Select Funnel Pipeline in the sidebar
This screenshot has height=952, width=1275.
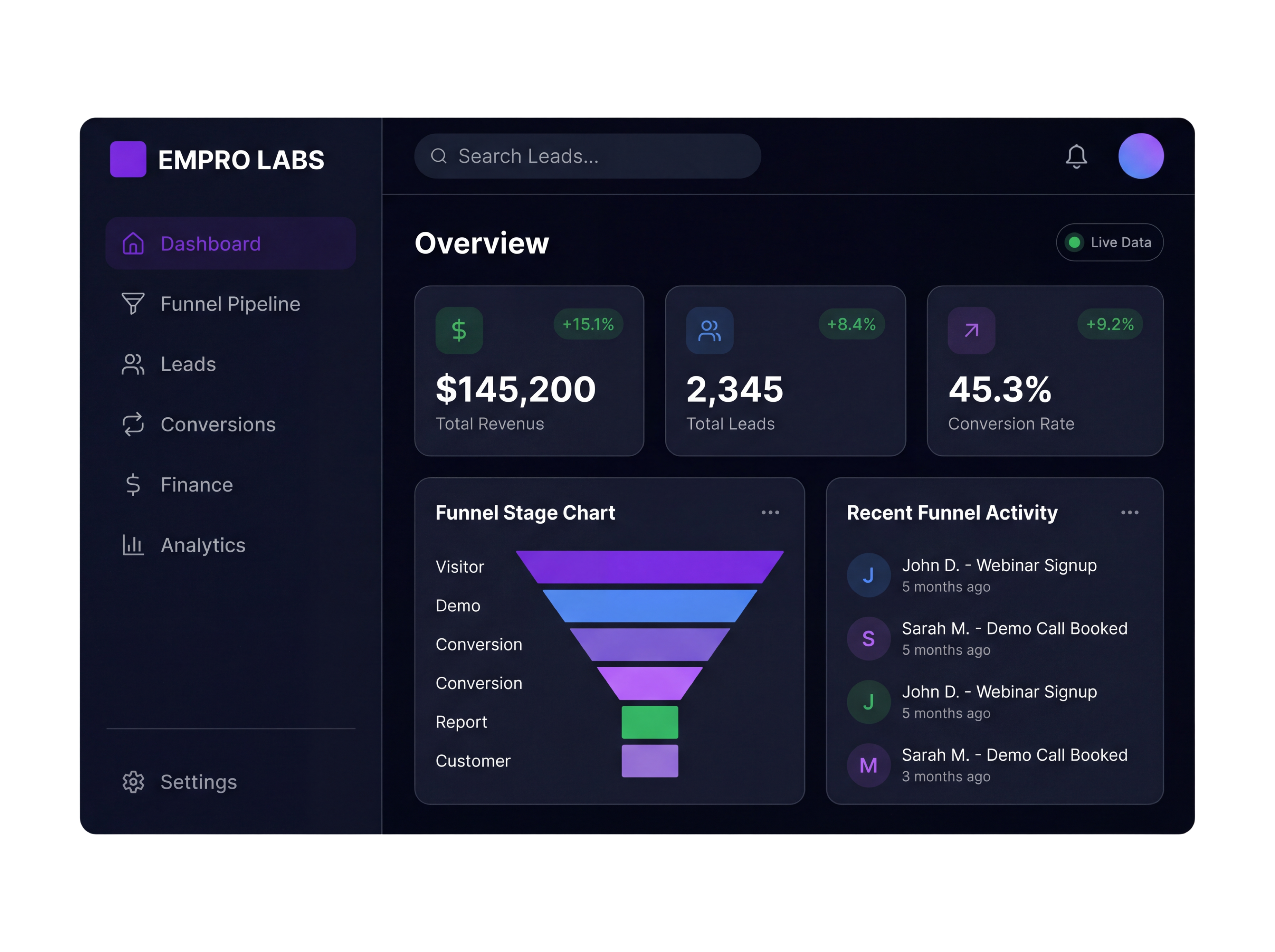pos(230,304)
